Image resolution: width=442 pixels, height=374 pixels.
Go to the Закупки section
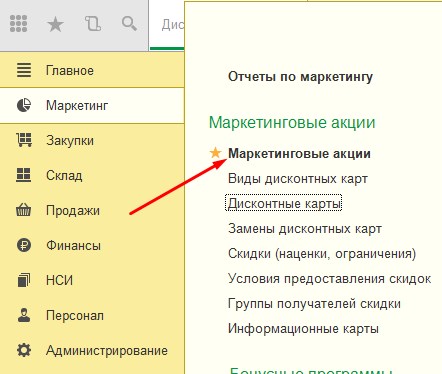(92, 140)
